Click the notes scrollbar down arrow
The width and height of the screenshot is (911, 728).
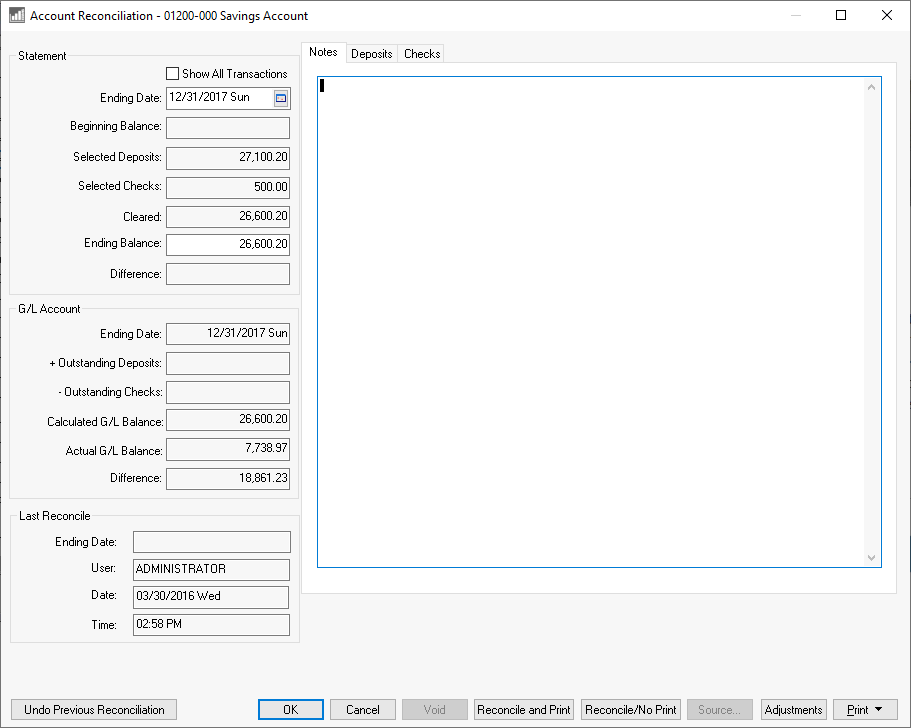point(871,557)
